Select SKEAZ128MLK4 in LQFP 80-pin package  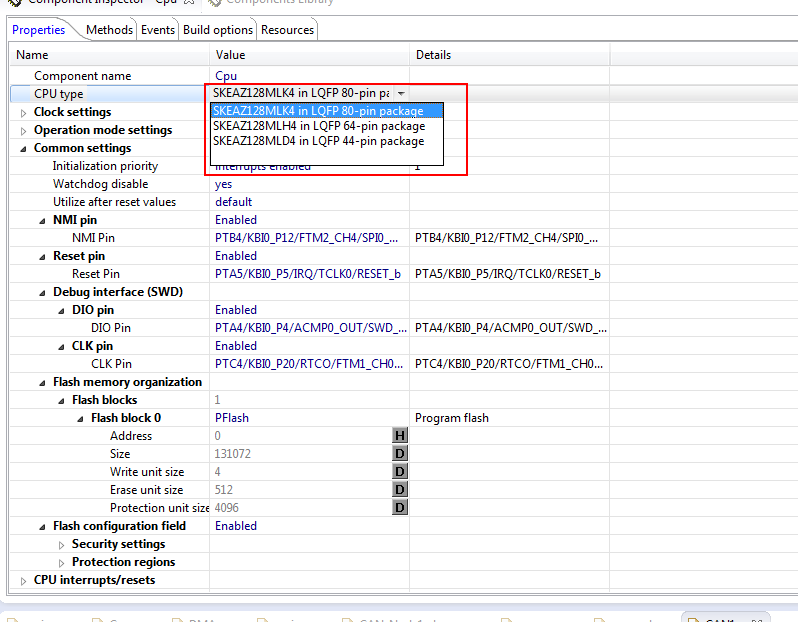[327, 111]
